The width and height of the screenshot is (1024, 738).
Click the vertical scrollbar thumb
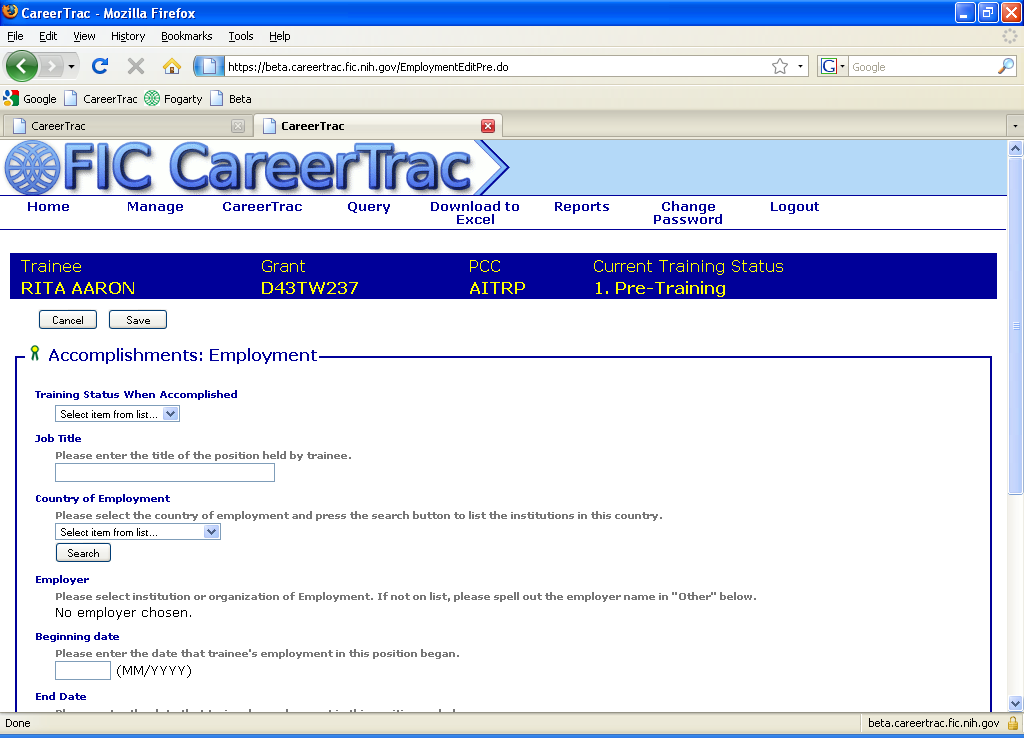tap(1015, 325)
